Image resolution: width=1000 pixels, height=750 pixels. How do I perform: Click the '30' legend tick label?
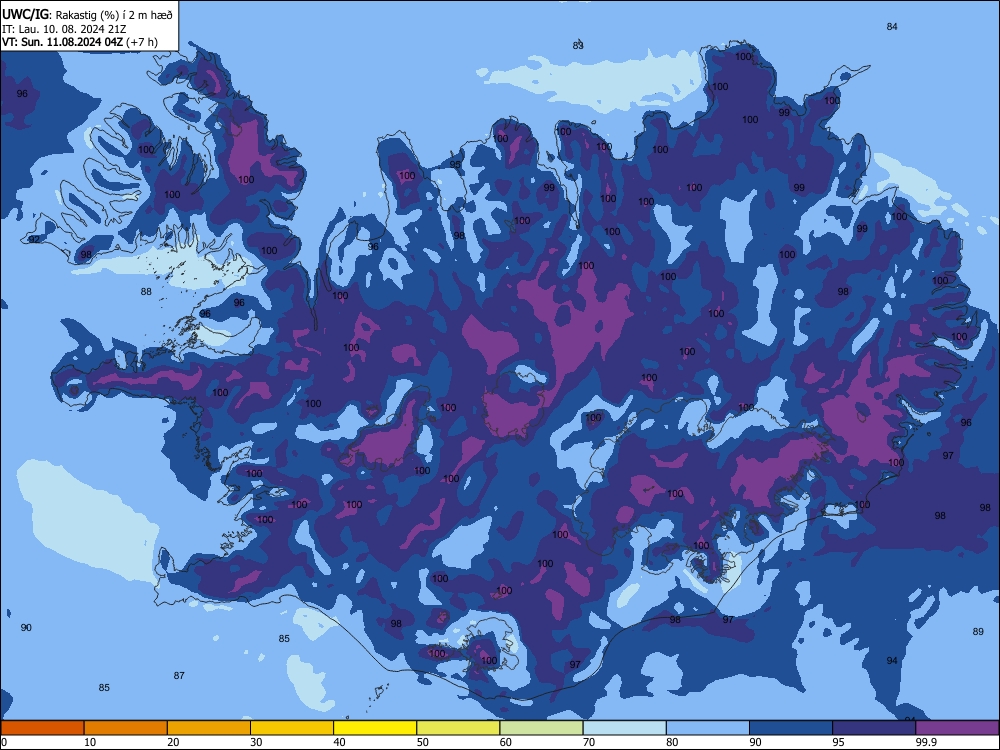pos(256,742)
